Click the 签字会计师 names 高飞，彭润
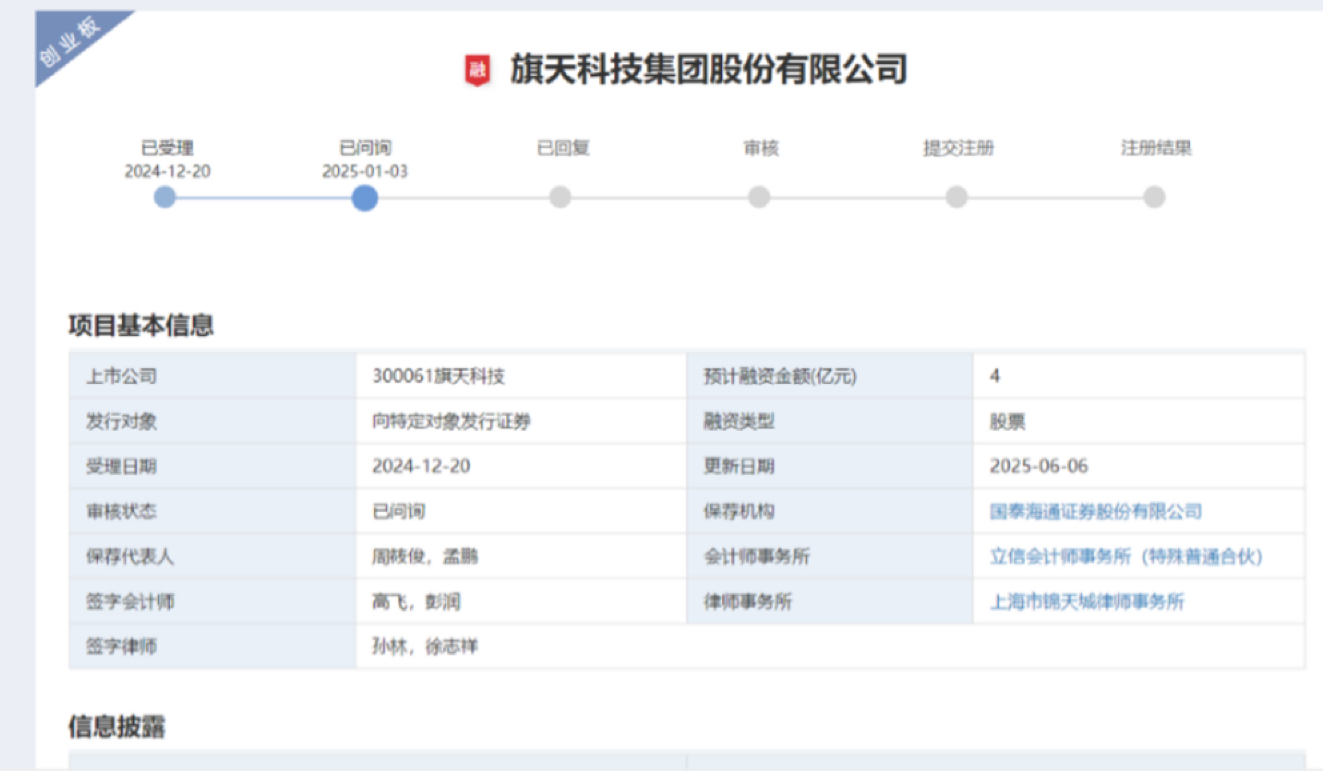Image resolution: width=1323 pixels, height=771 pixels. click(416, 602)
